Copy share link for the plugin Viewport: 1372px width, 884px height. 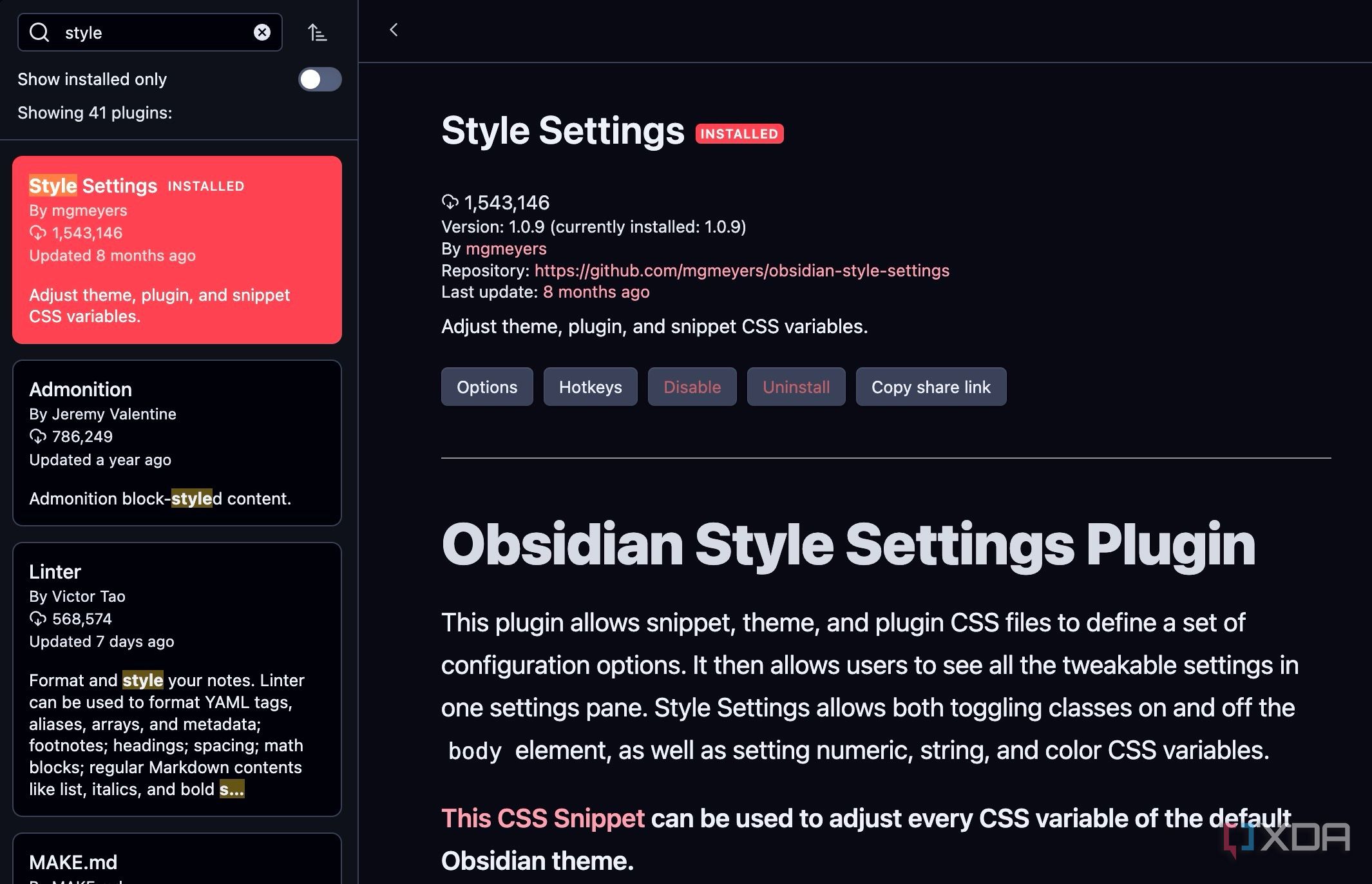click(931, 387)
